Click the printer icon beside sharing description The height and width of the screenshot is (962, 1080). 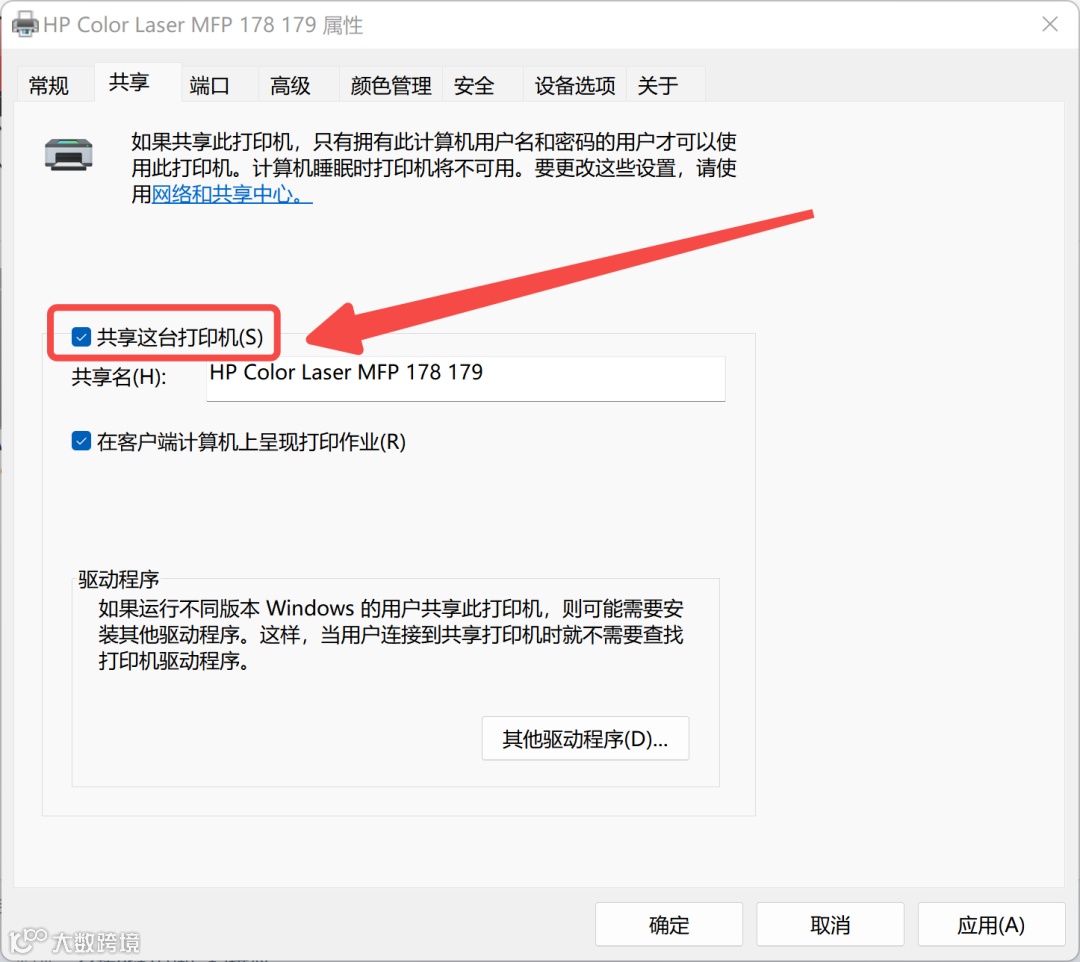68,154
